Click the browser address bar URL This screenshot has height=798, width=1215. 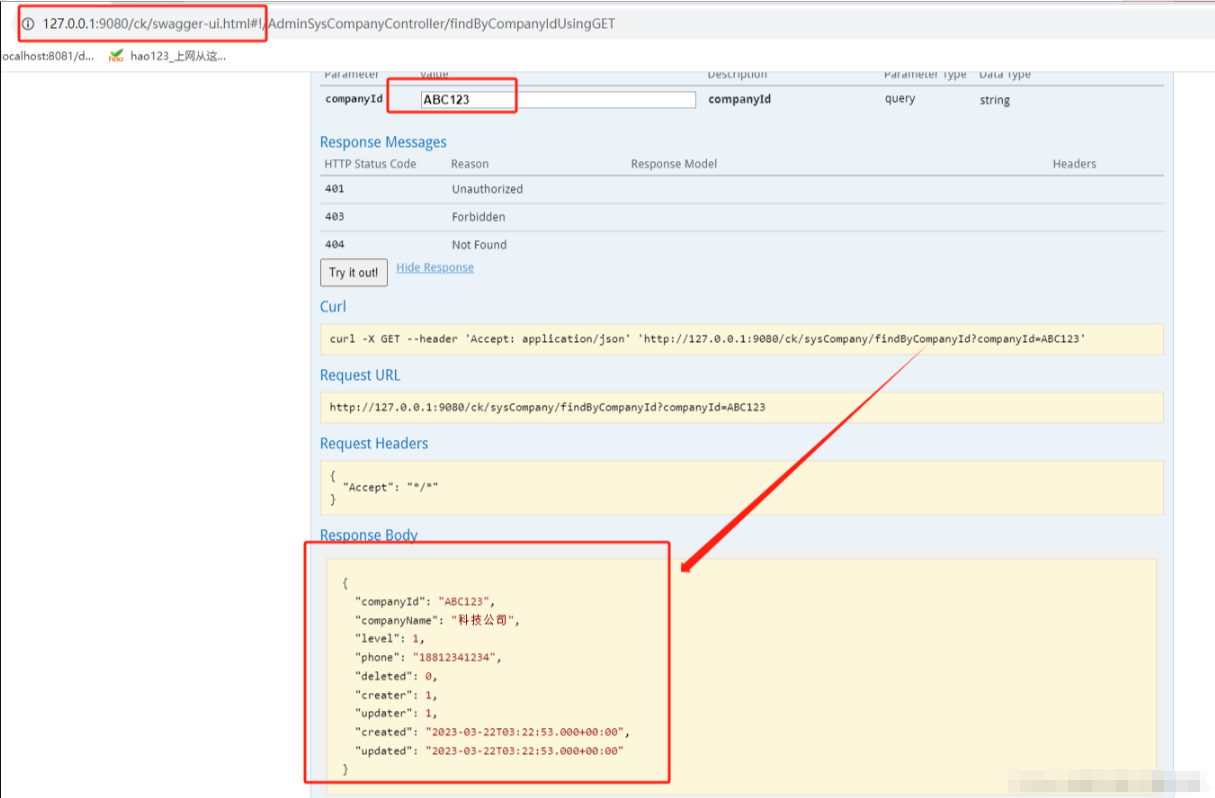coord(328,23)
